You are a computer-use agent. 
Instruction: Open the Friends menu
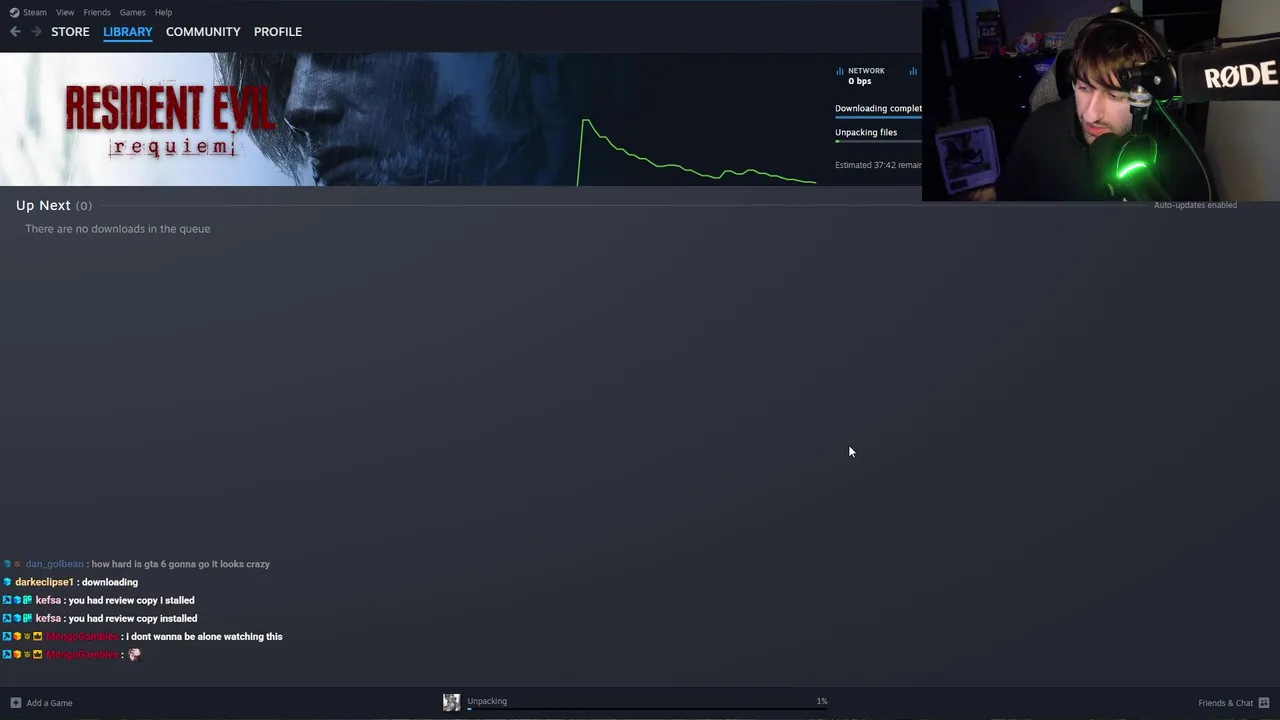pos(97,12)
